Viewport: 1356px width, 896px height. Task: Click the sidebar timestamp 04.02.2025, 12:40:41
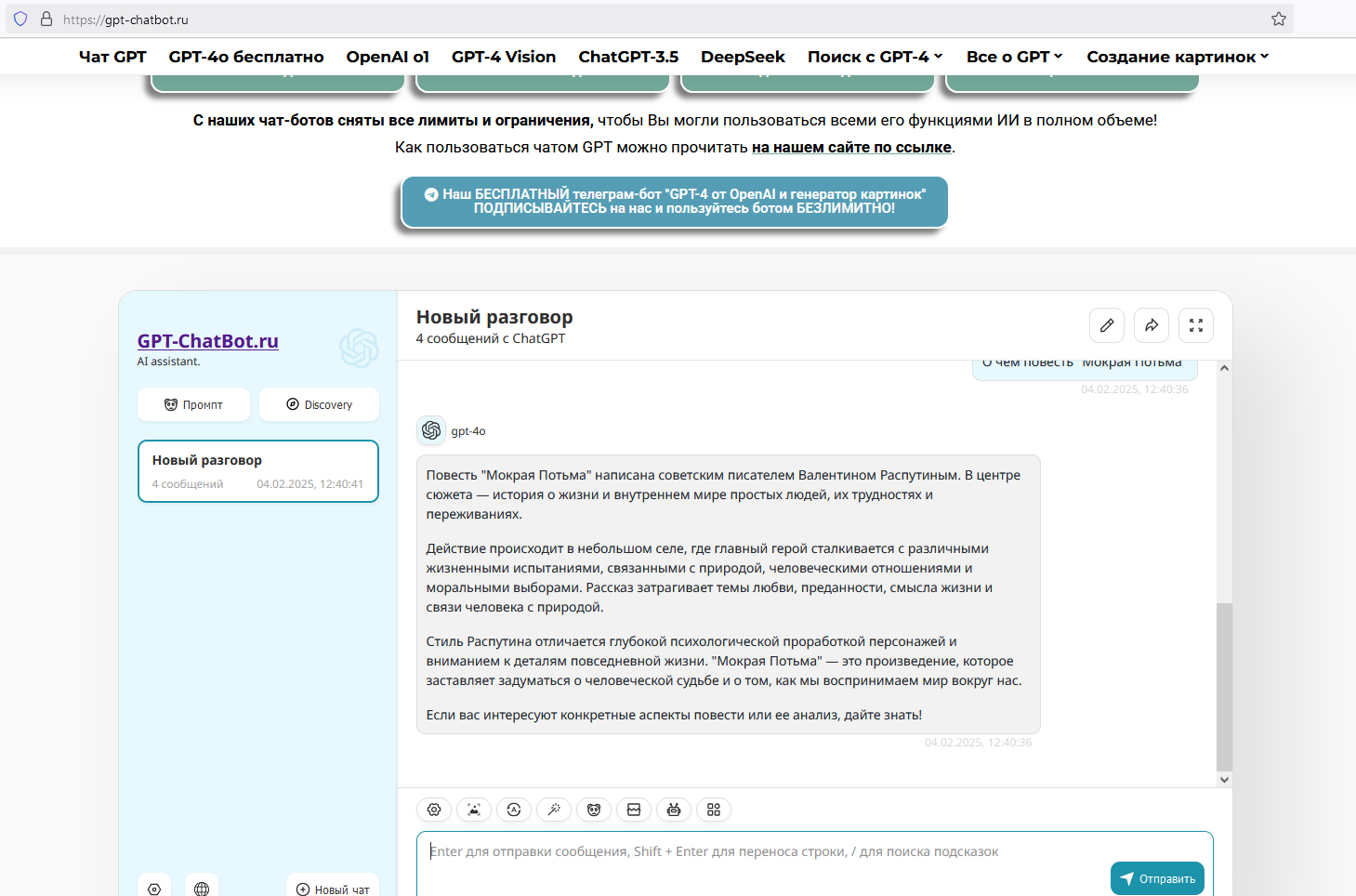click(310, 484)
